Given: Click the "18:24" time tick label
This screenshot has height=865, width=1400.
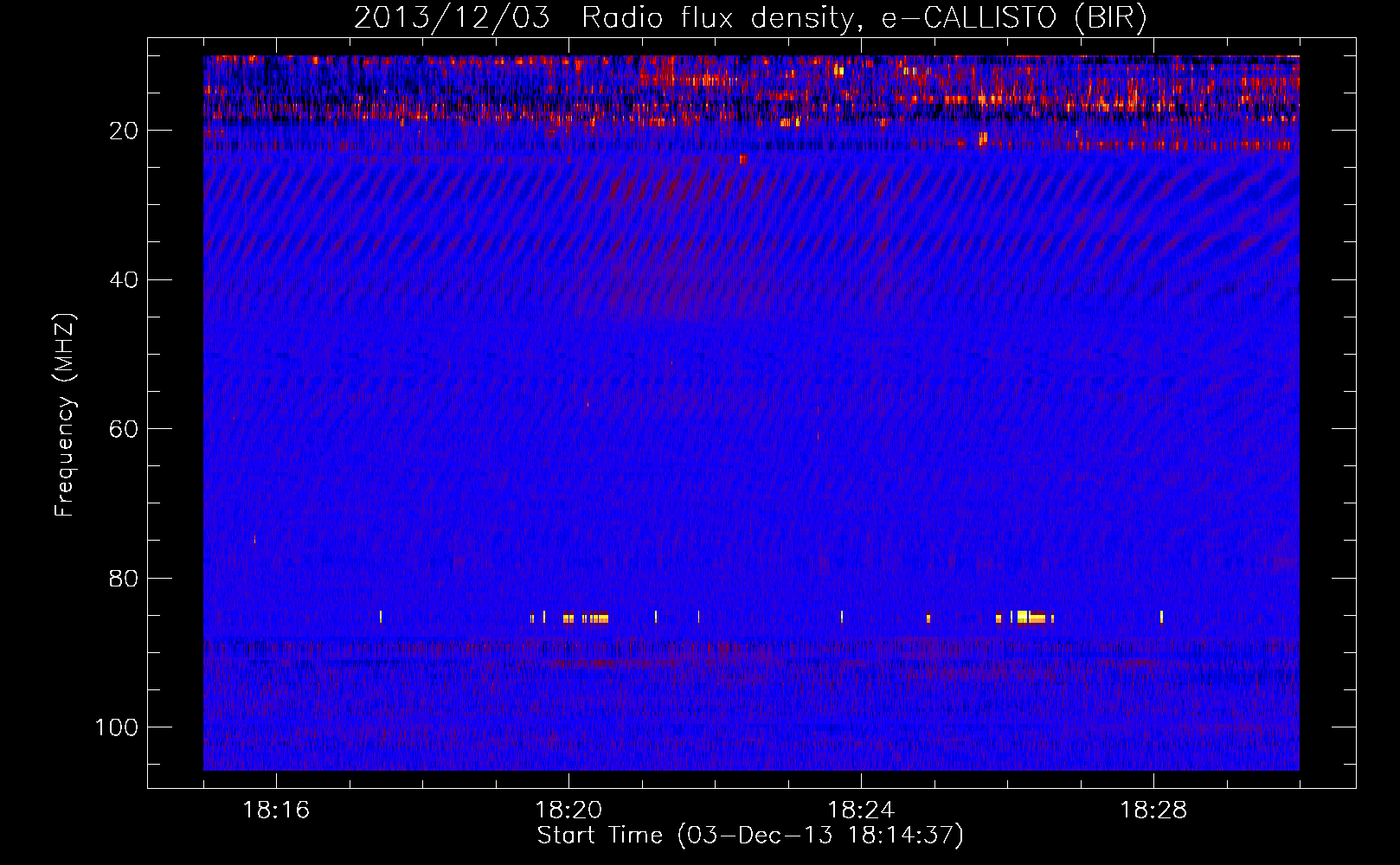Looking at the screenshot, I should tap(861, 811).
